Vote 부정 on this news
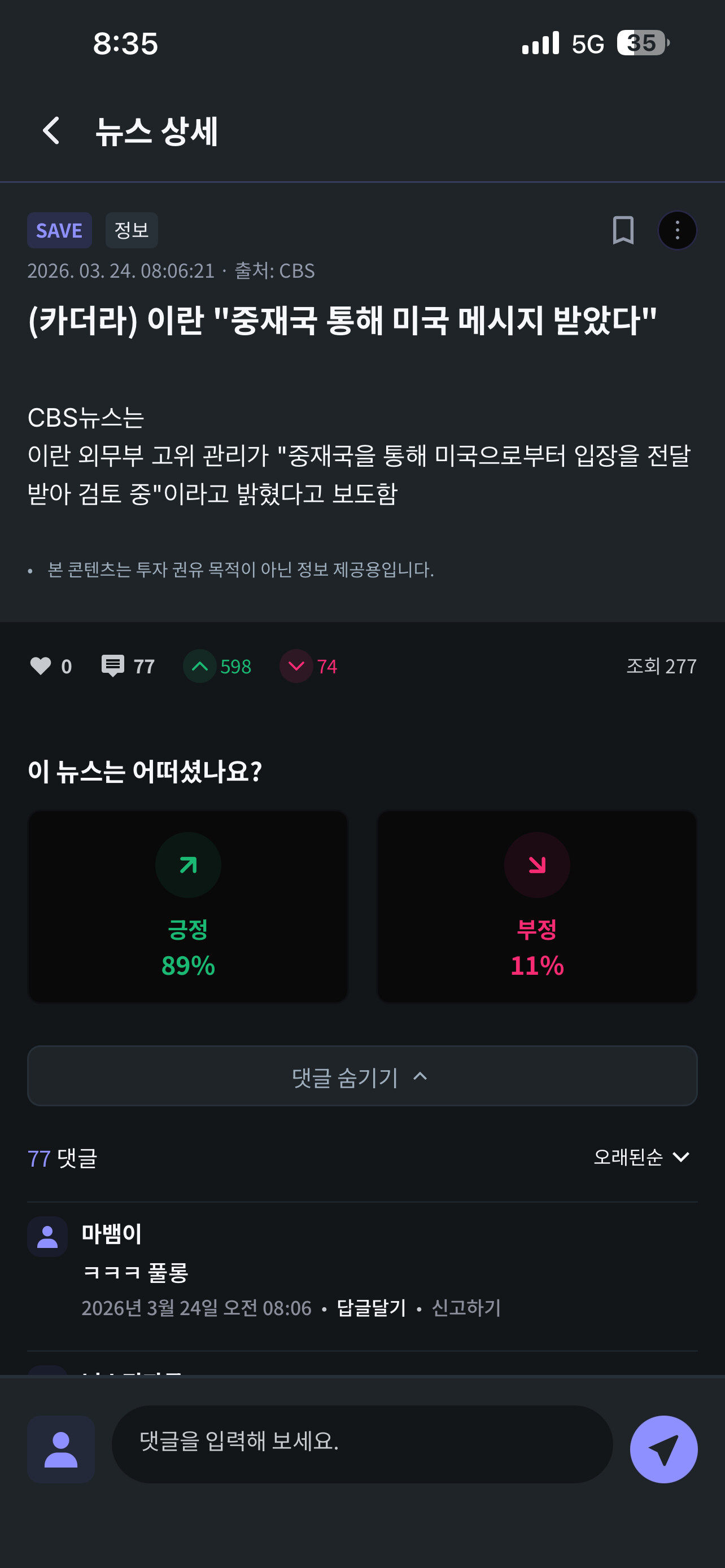725x1568 pixels. coord(537,906)
